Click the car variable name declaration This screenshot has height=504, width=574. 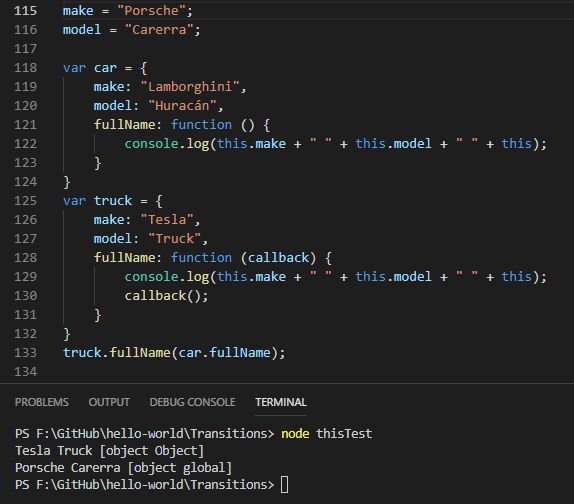pos(105,68)
